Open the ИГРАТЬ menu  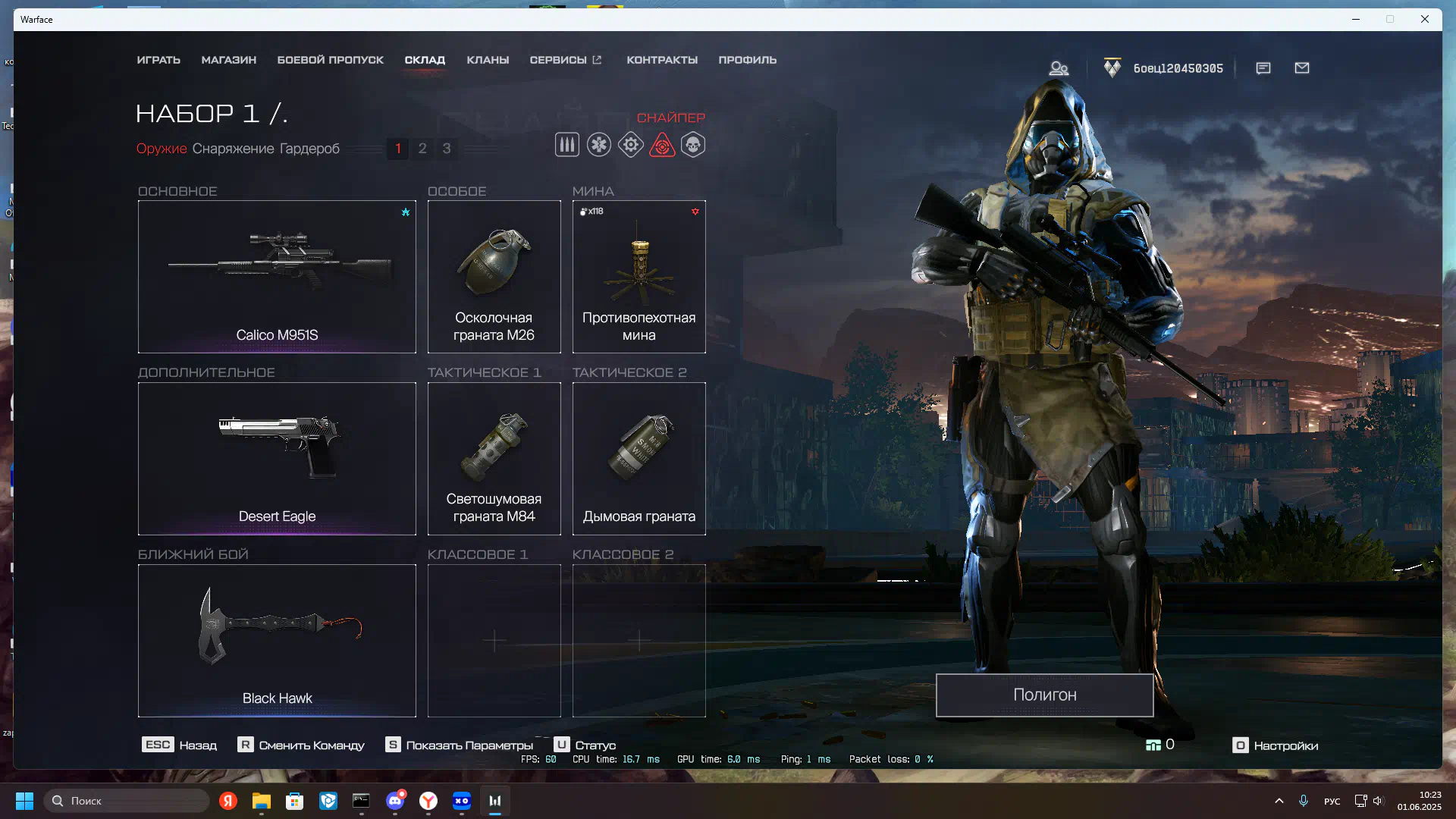(x=158, y=60)
